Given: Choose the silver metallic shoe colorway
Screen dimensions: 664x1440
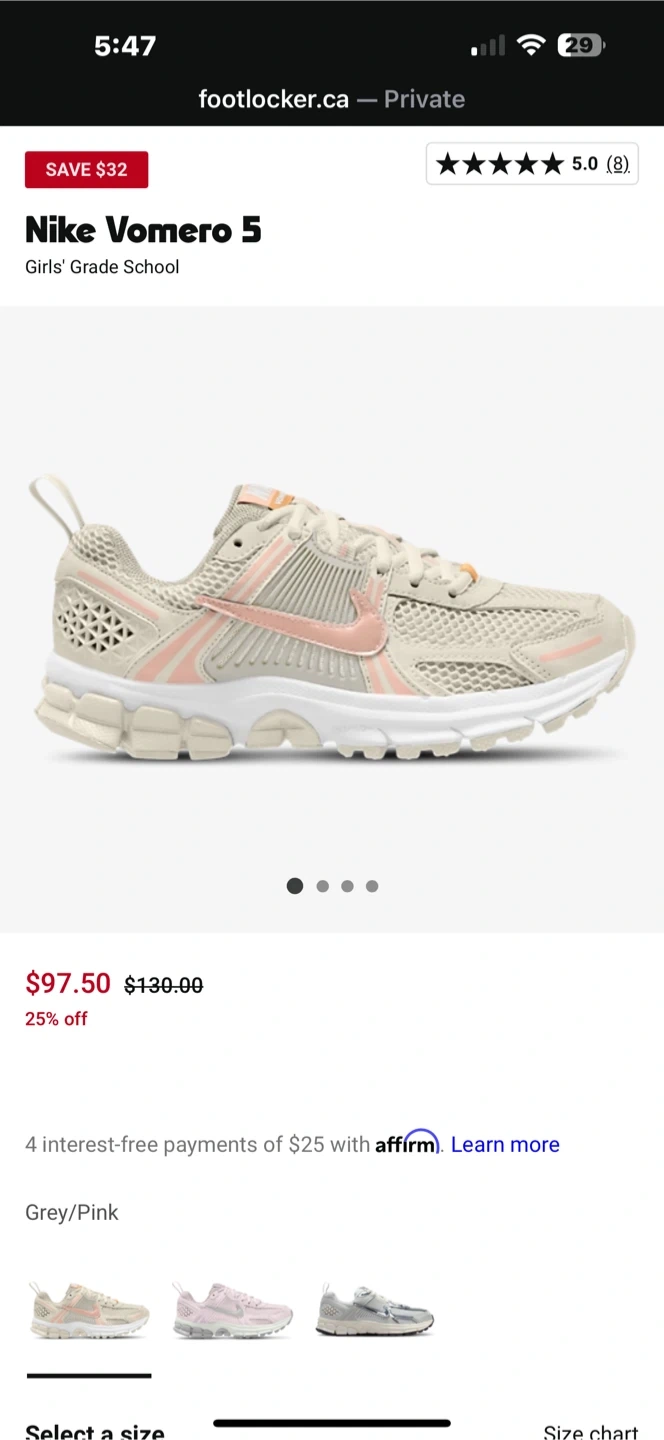Looking at the screenshot, I should [x=375, y=1311].
